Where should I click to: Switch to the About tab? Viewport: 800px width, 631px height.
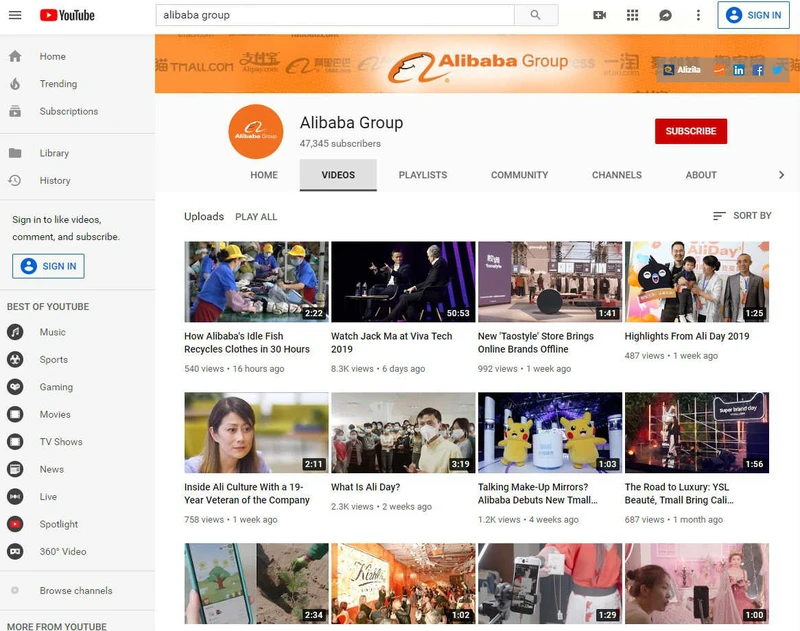[701, 175]
